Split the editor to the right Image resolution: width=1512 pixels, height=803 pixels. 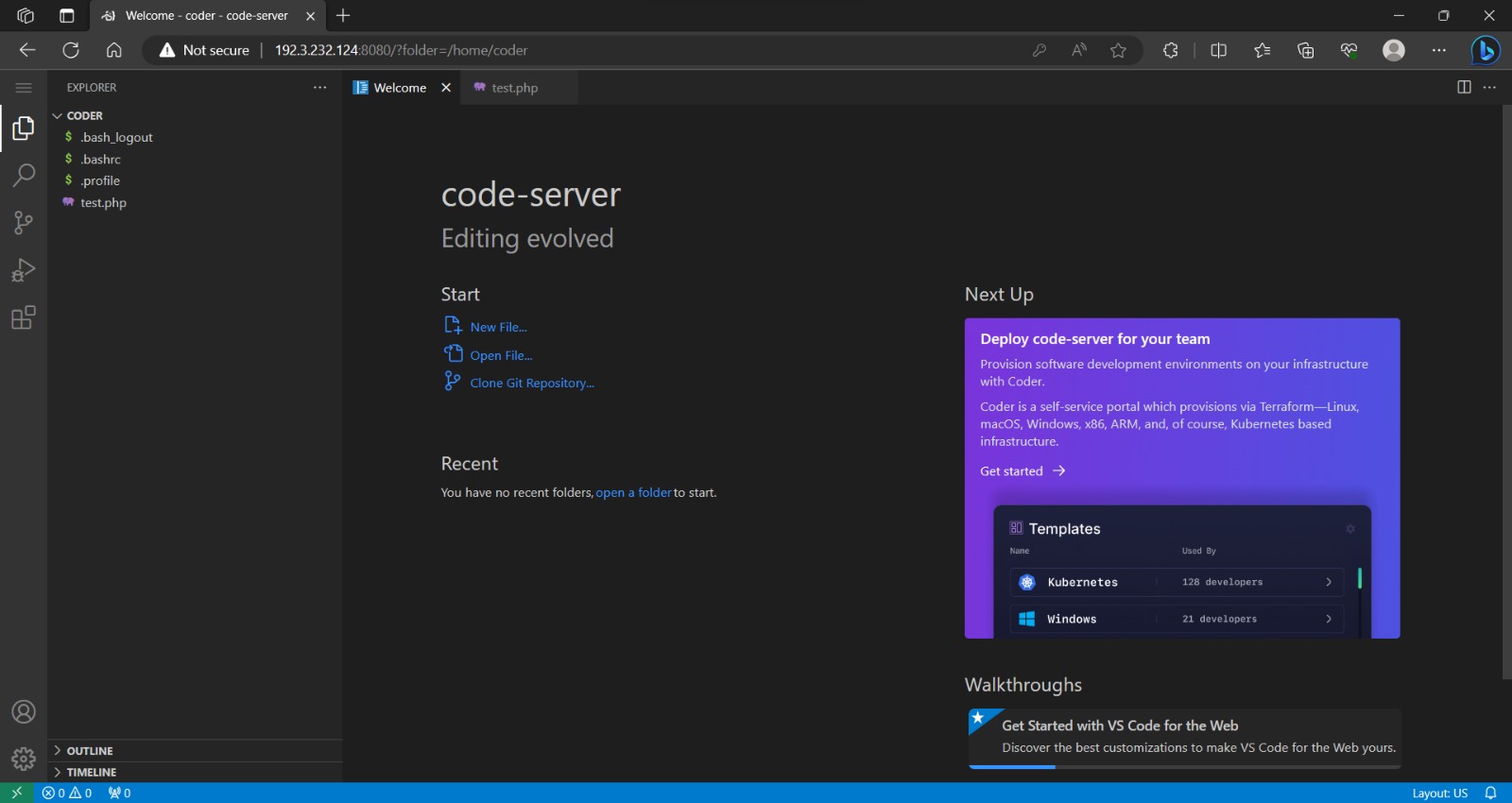[x=1464, y=87]
